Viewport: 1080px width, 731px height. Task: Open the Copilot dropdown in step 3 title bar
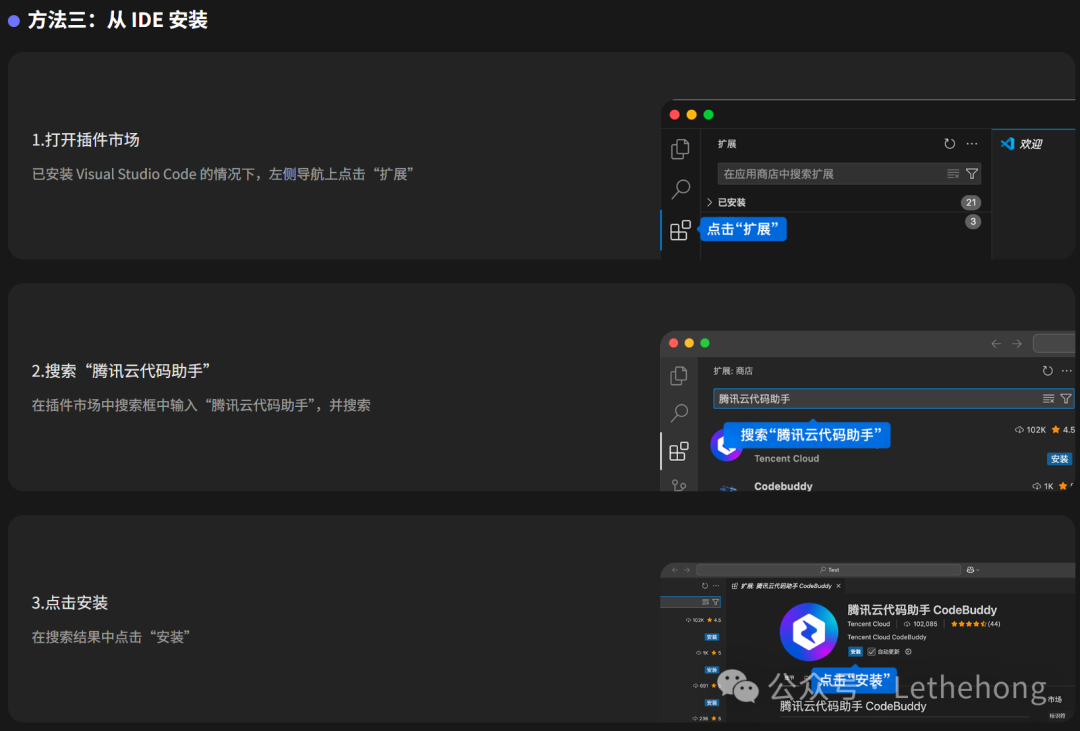pyautogui.click(x=973, y=570)
